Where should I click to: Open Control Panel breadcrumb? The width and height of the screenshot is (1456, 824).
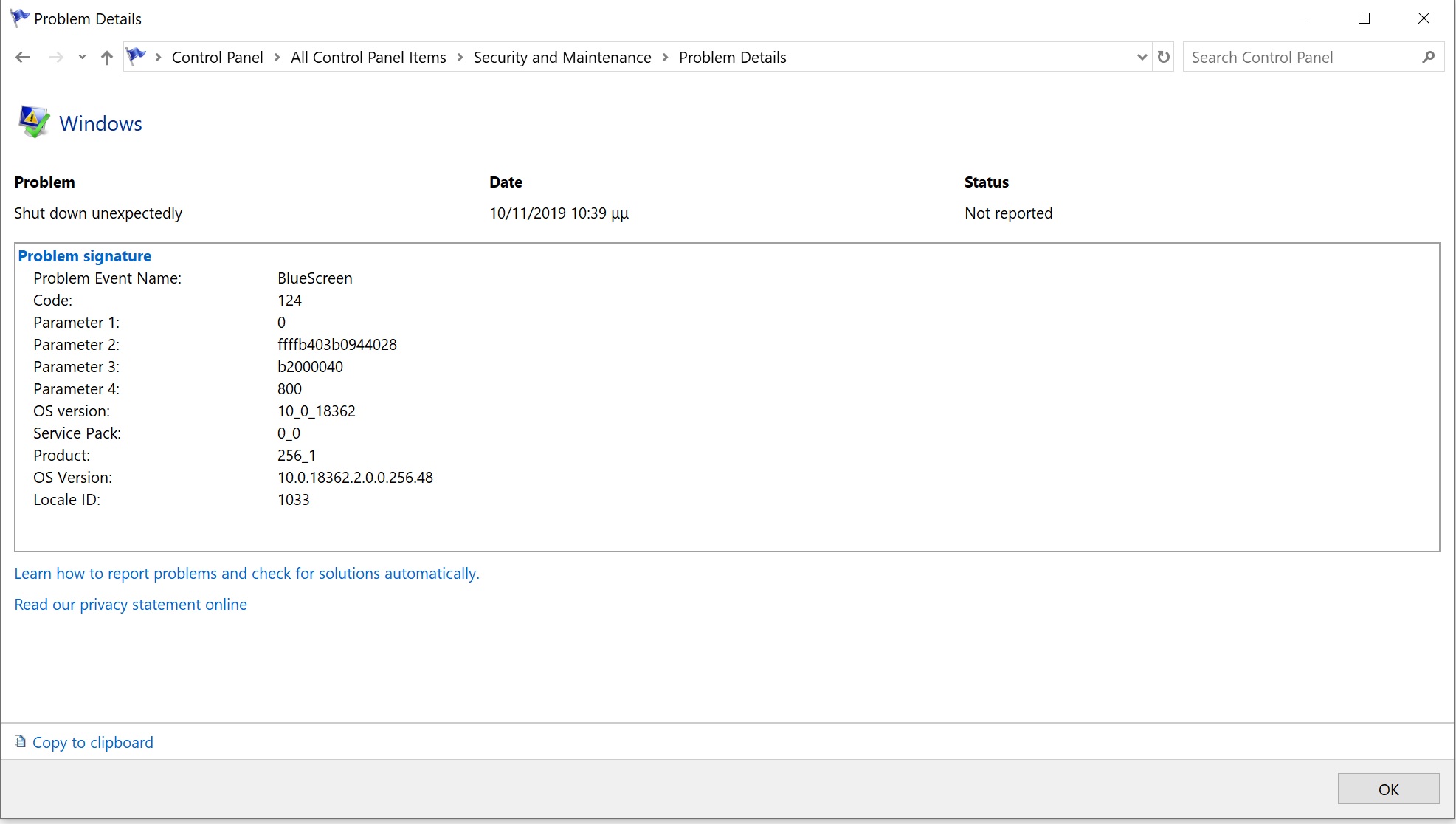217,58
